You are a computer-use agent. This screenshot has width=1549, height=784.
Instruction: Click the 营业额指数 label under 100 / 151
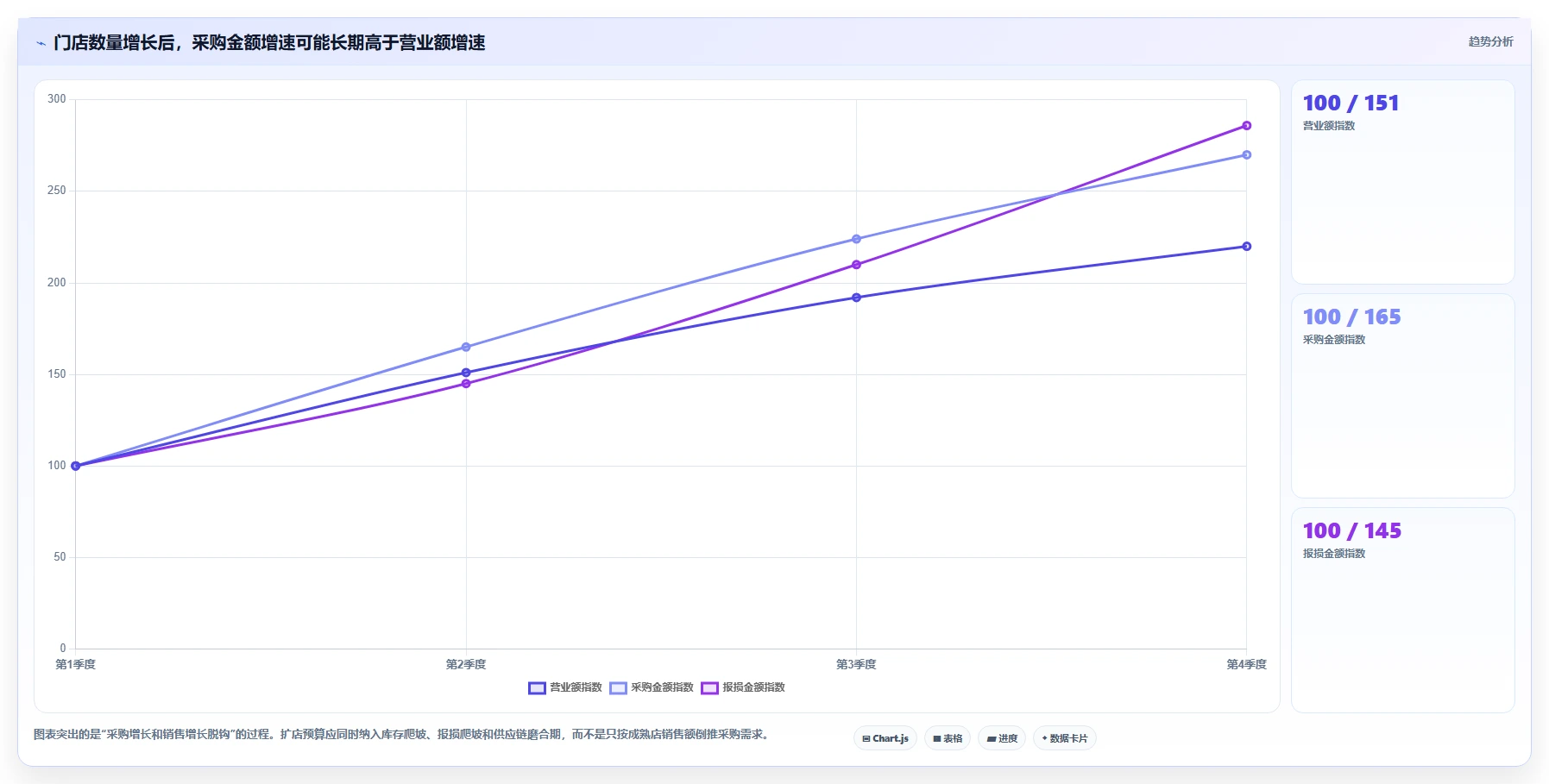1329,126
